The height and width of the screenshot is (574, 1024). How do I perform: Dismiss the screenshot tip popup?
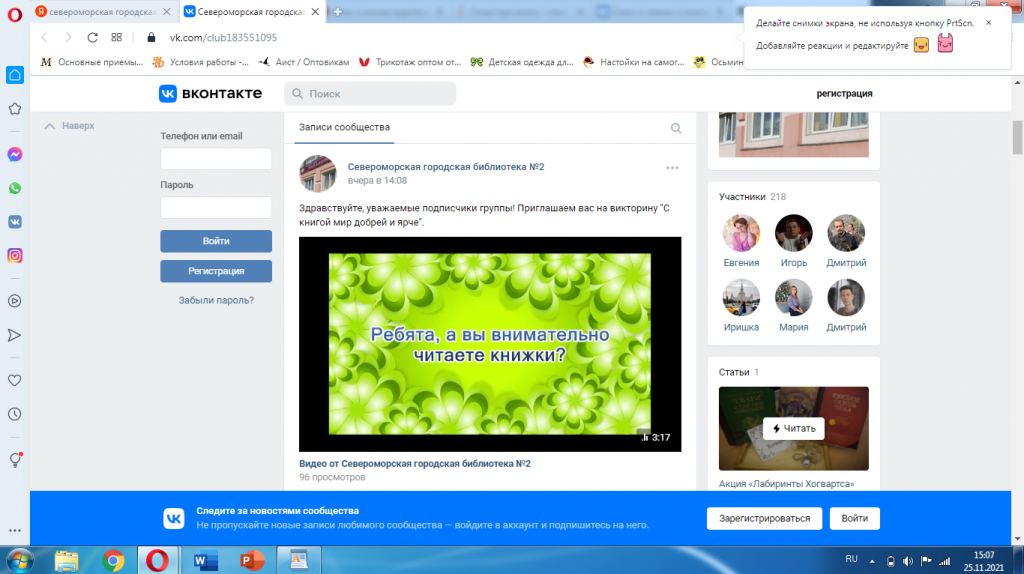(x=989, y=23)
